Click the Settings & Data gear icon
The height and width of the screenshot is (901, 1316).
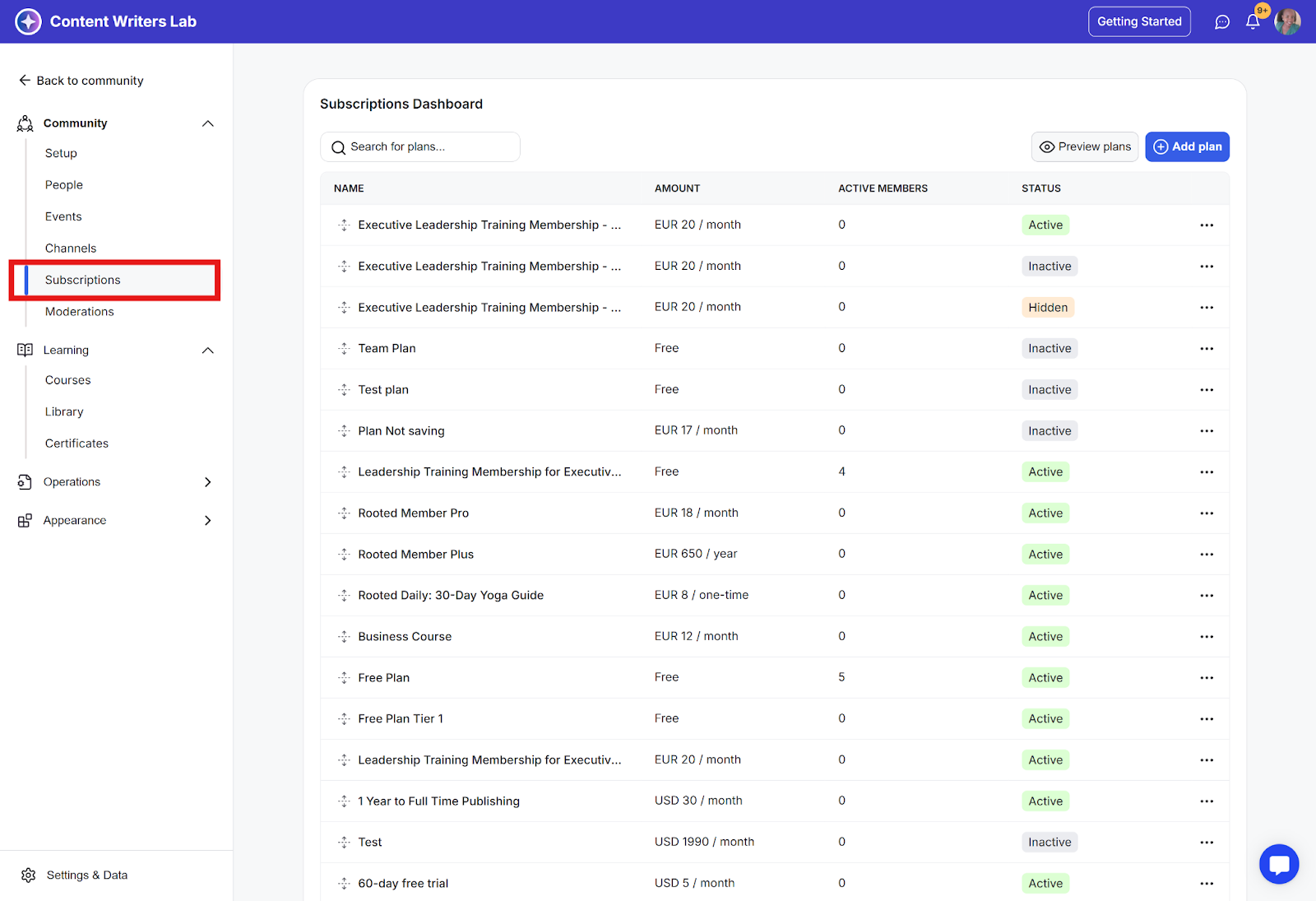pyautogui.click(x=29, y=875)
